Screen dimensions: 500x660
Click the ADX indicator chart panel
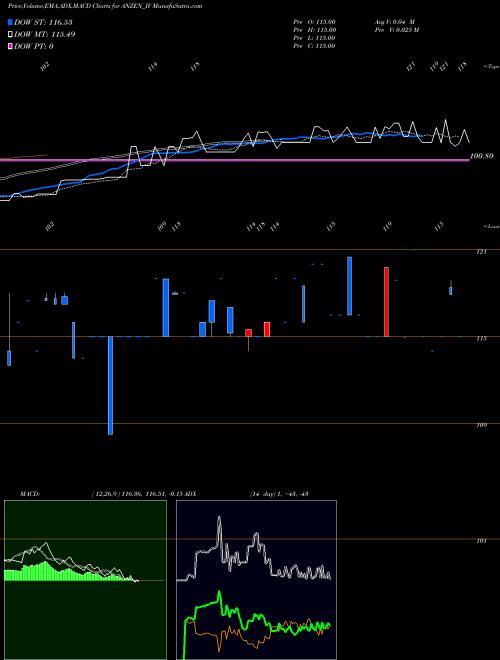[256, 580]
